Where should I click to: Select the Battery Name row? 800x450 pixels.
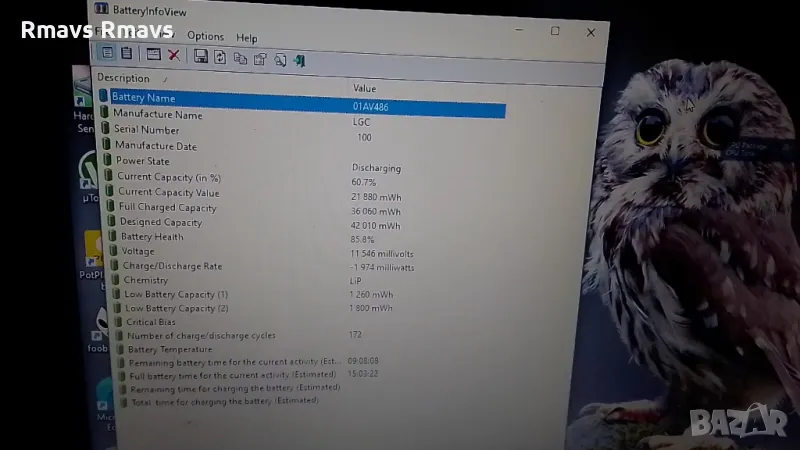[144, 98]
